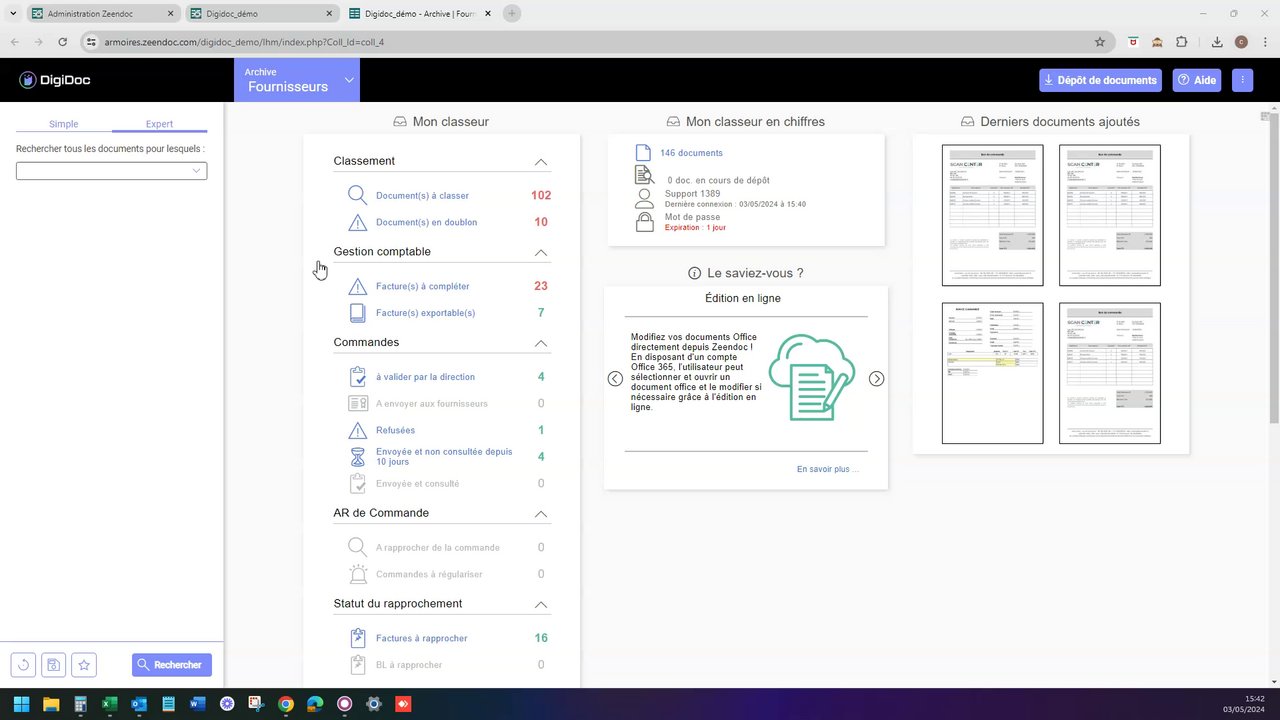Click the warning triangle beside Document(s) en doublon

point(357,222)
